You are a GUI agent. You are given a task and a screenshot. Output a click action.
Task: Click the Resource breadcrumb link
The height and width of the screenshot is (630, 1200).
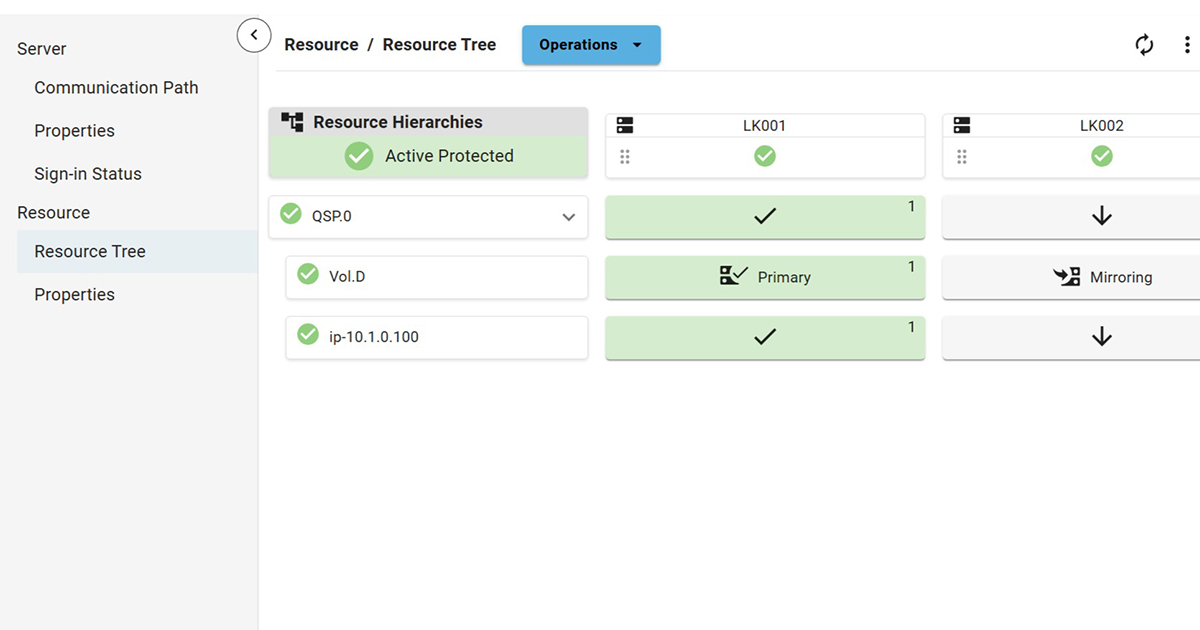pyautogui.click(x=321, y=45)
